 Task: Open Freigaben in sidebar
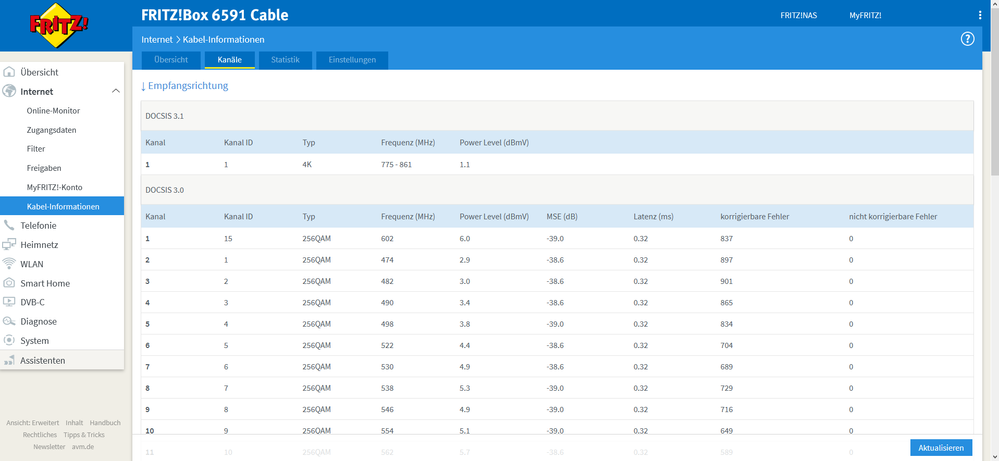pyautogui.click(x=44, y=167)
